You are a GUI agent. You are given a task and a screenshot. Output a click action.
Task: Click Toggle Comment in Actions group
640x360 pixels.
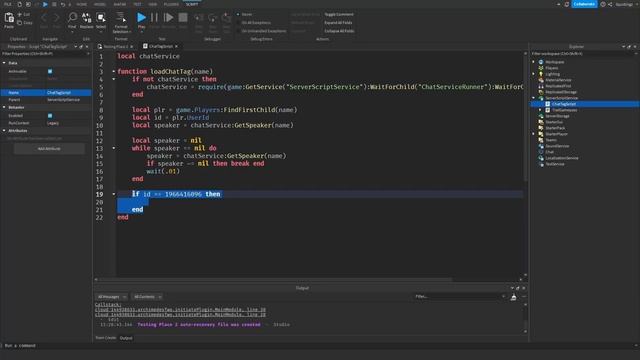(339, 14)
